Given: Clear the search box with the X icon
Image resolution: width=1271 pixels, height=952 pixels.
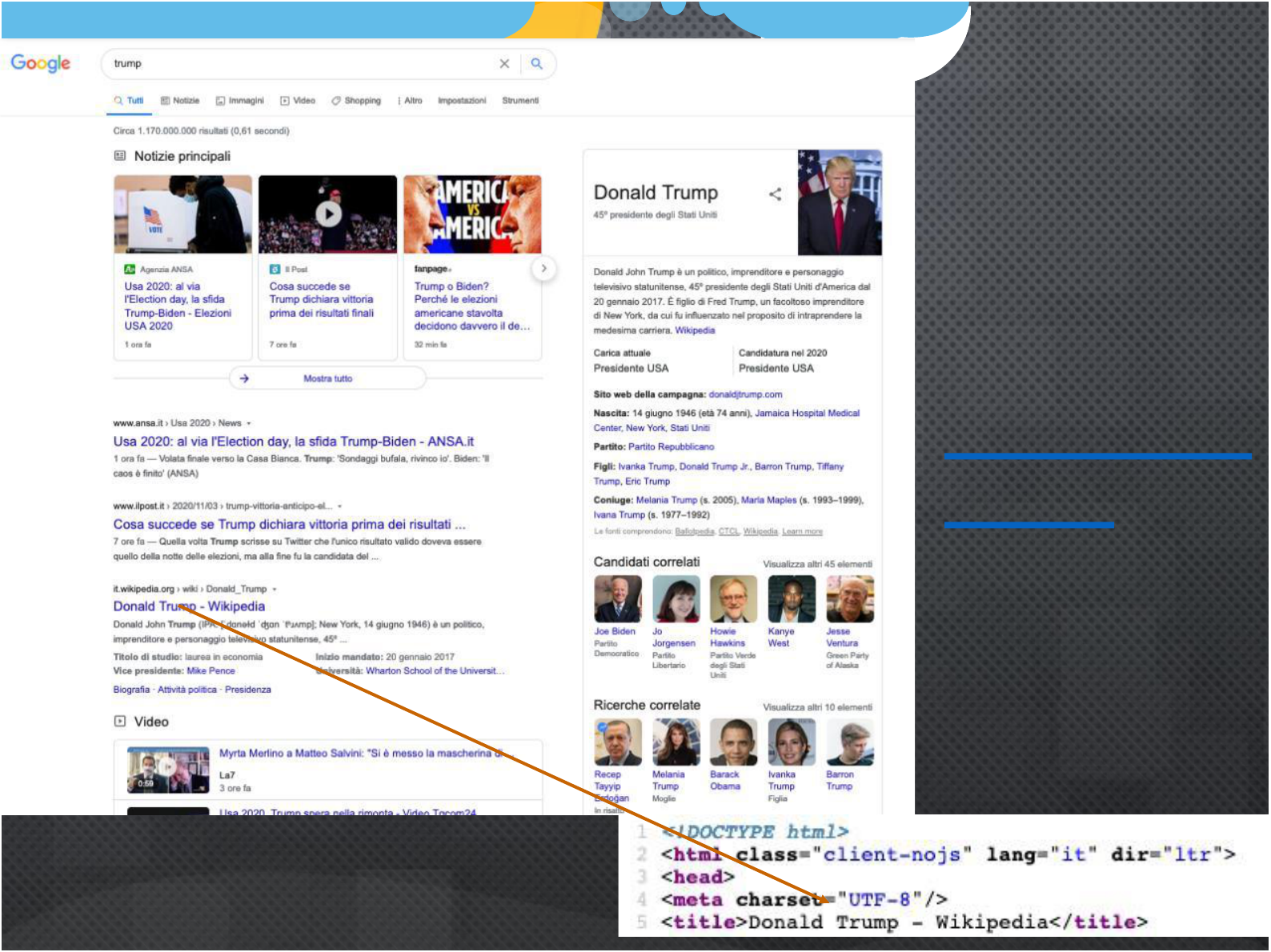Looking at the screenshot, I should pyautogui.click(x=504, y=64).
